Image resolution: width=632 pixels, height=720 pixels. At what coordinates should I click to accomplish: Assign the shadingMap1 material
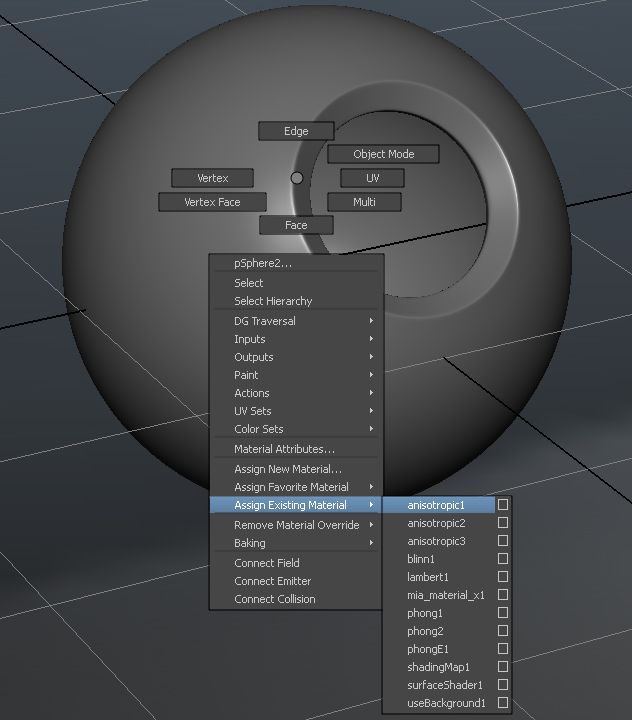point(439,667)
